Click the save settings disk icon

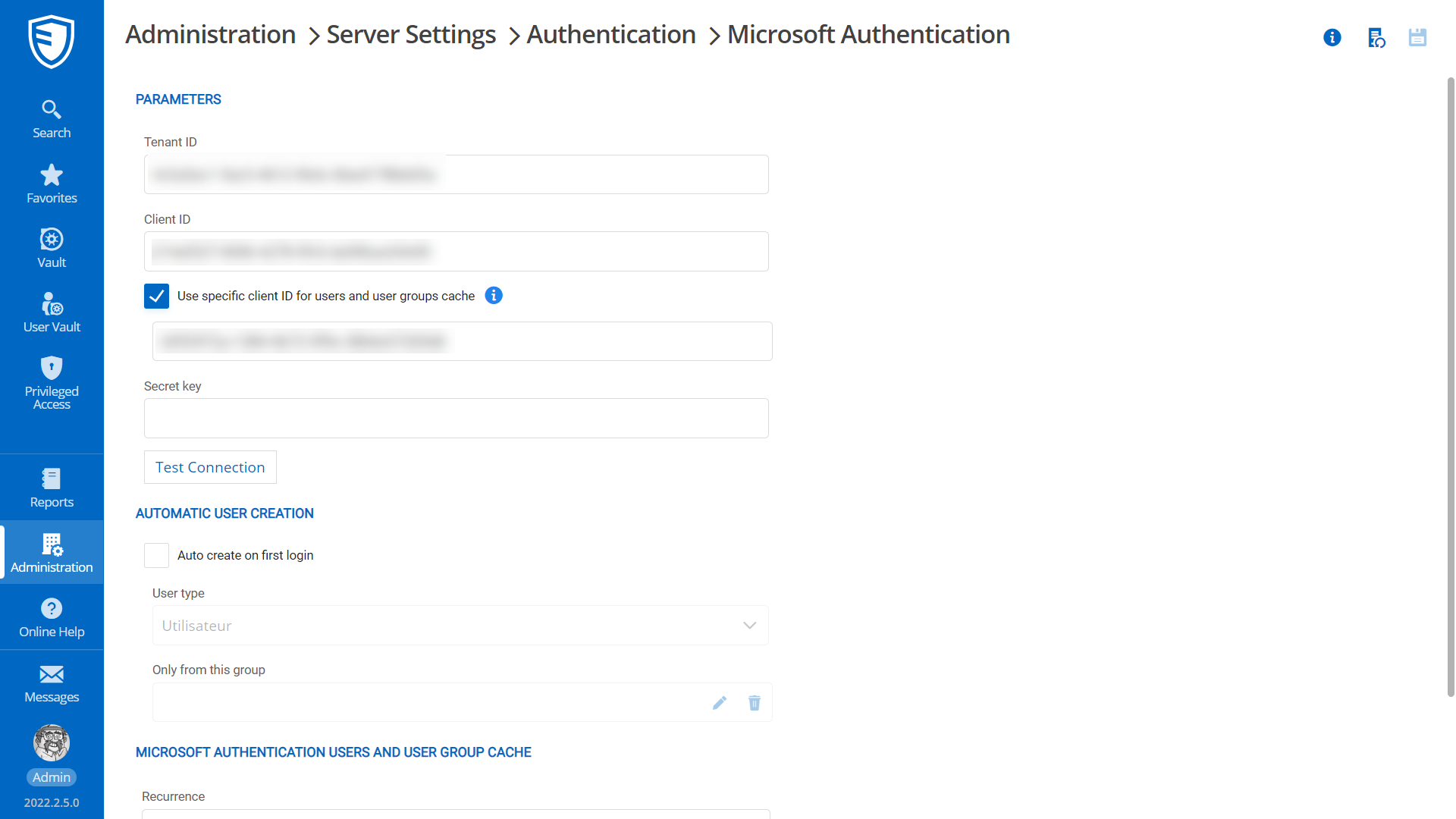[1417, 37]
